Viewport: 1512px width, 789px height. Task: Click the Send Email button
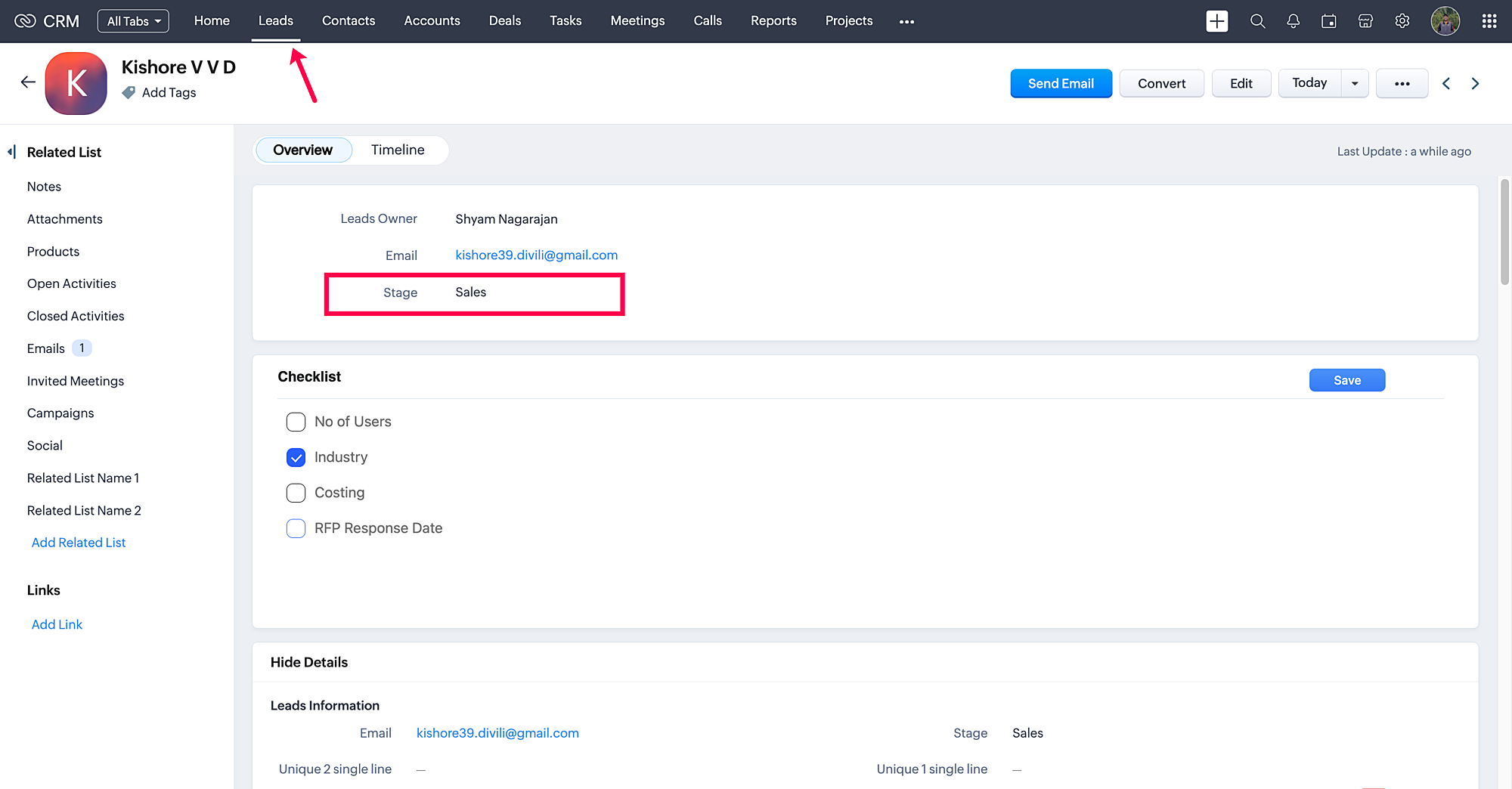click(x=1061, y=84)
